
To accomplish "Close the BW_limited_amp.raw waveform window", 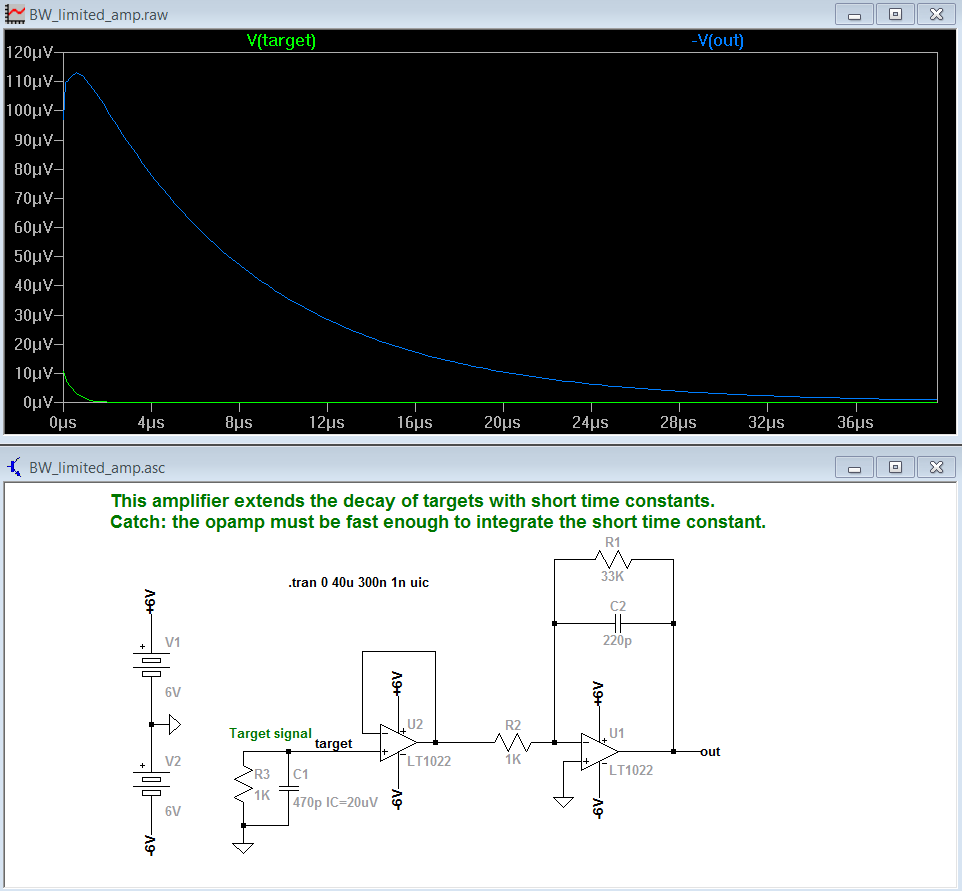I will click(936, 14).
